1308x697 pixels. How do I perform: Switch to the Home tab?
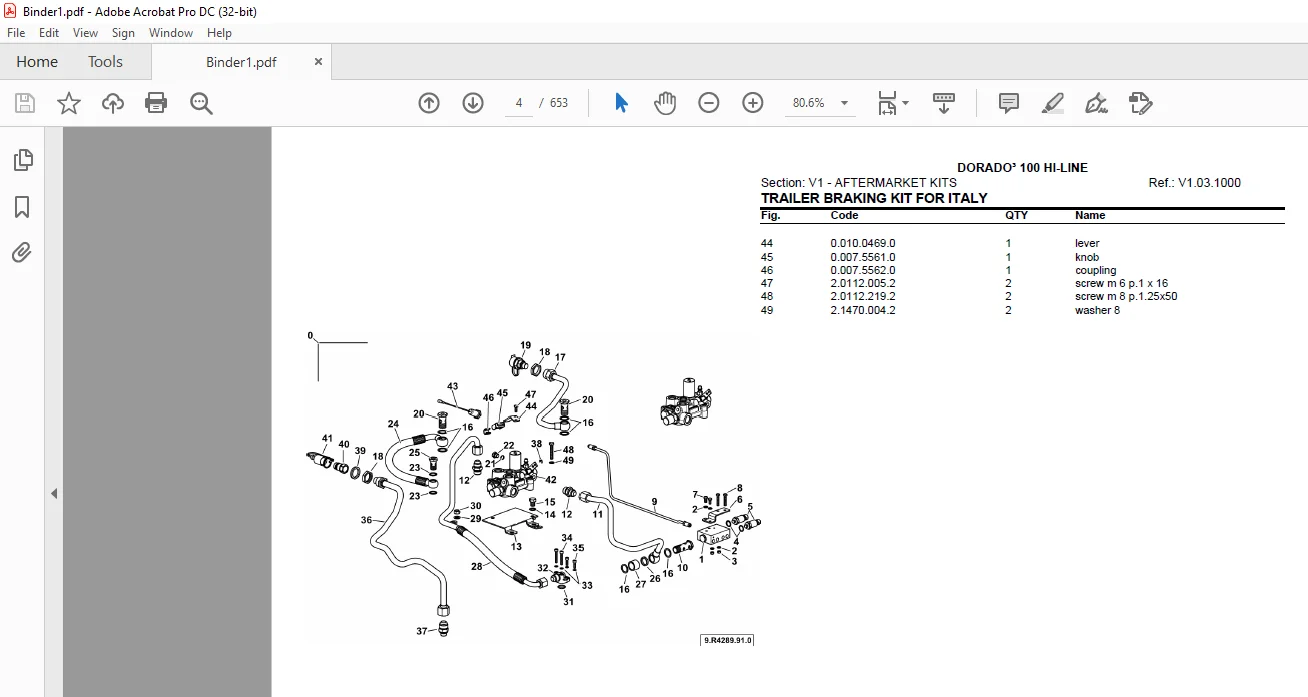click(x=37, y=61)
